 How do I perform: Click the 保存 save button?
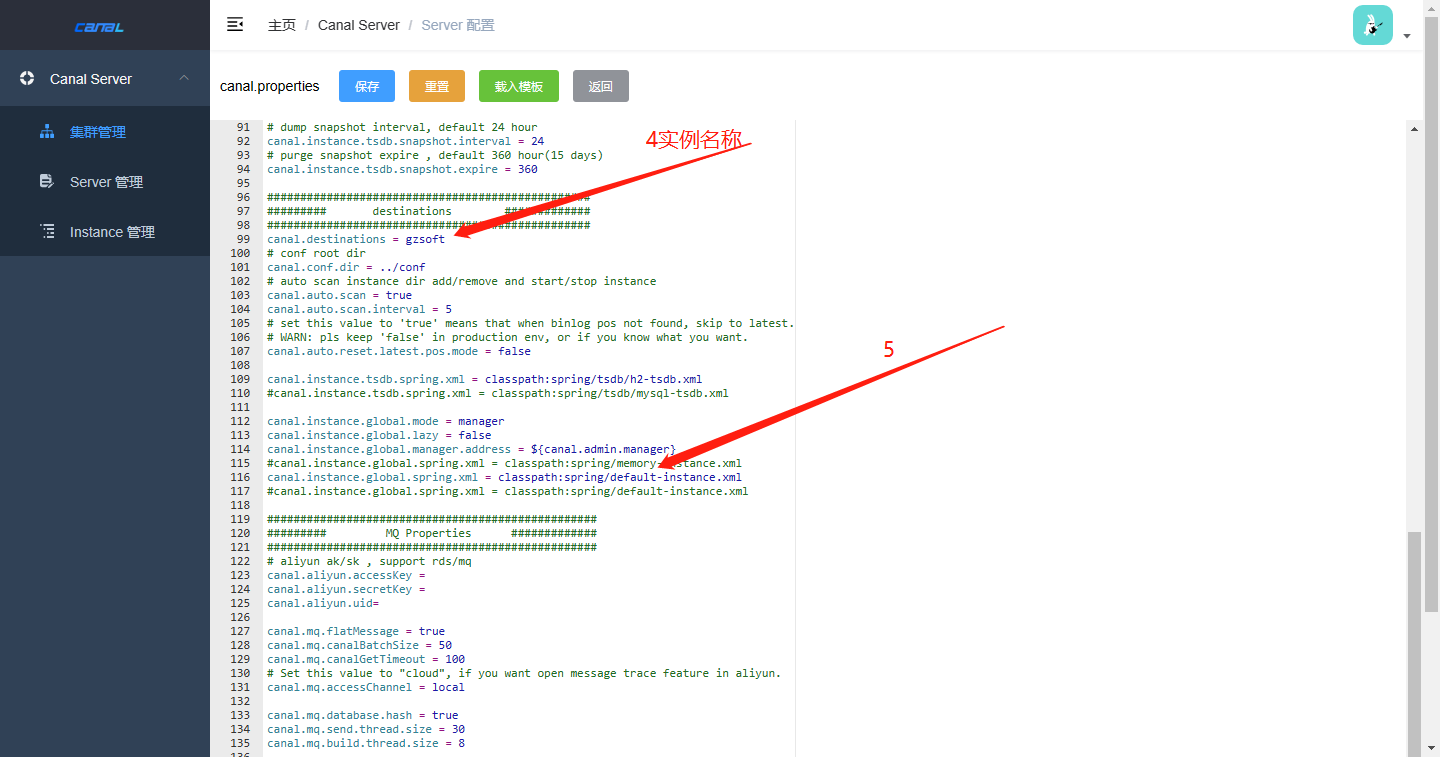coord(367,86)
